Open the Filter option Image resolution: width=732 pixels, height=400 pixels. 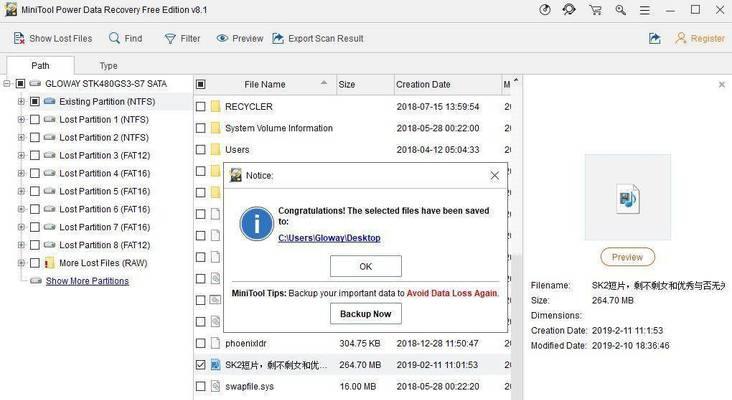(182, 38)
